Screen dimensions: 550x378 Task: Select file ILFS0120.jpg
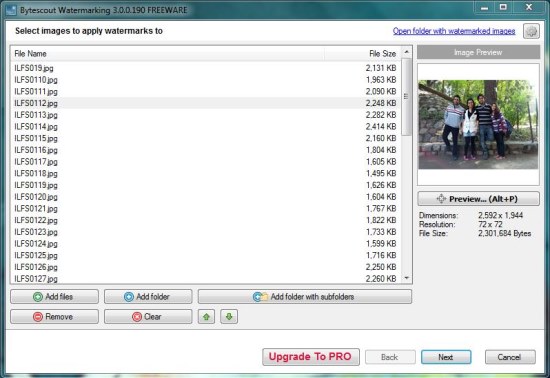pyautogui.click(x=206, y=197)
